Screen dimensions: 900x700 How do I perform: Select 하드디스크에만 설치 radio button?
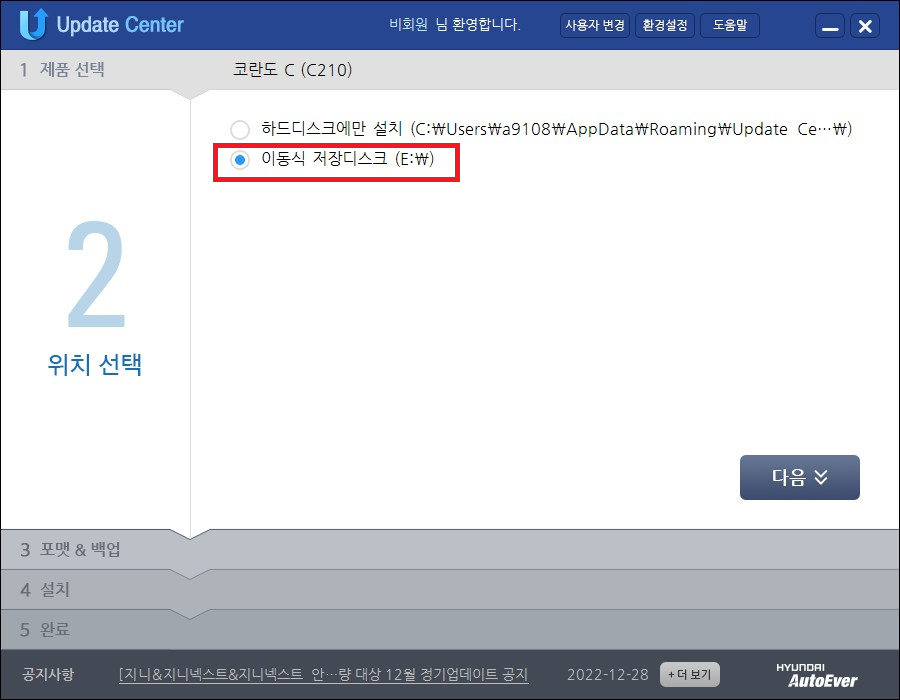pos(240,130)
